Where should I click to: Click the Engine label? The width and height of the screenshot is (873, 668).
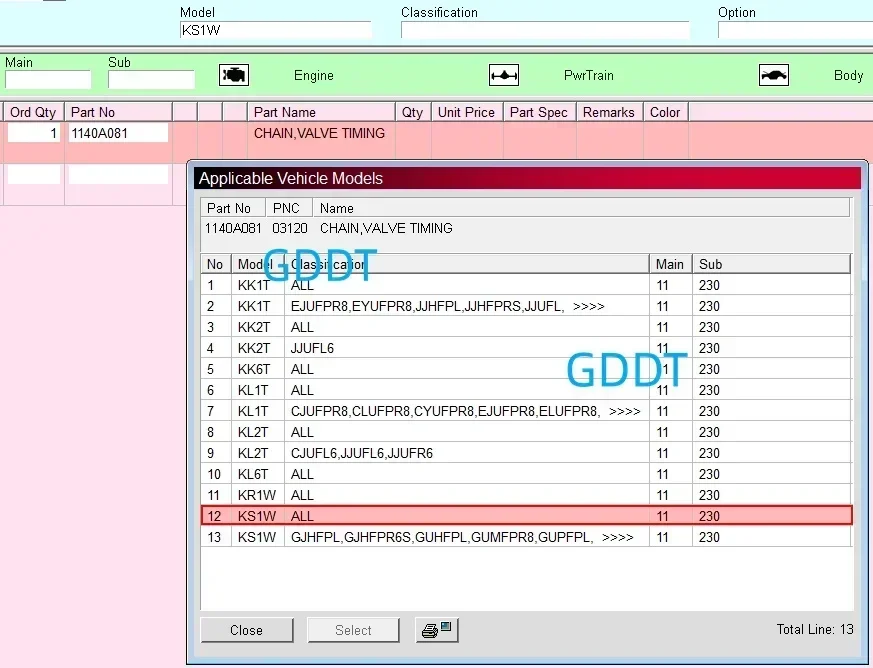tap(314, 75)
